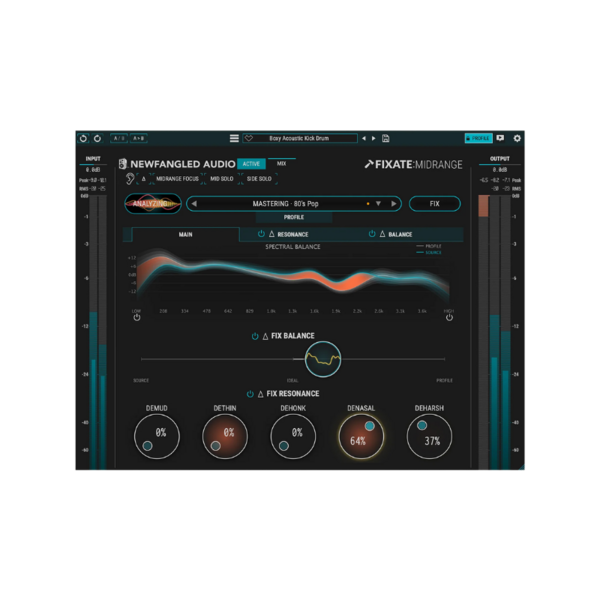
Task: Toggle the HIGH band power icon
Action: [449, 317]
